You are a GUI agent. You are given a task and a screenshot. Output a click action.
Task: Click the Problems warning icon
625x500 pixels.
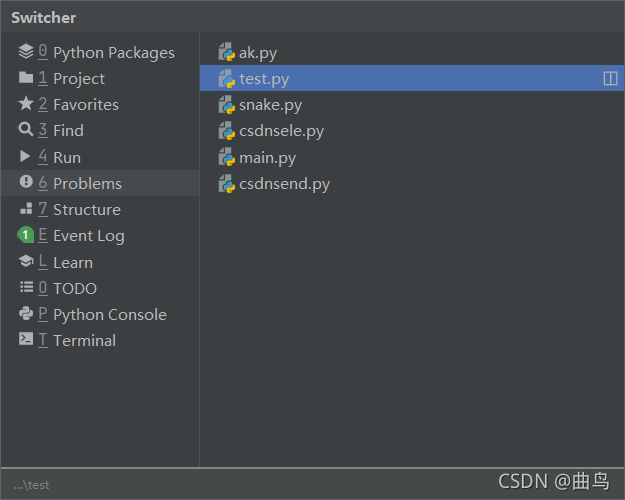click(26, 182)
